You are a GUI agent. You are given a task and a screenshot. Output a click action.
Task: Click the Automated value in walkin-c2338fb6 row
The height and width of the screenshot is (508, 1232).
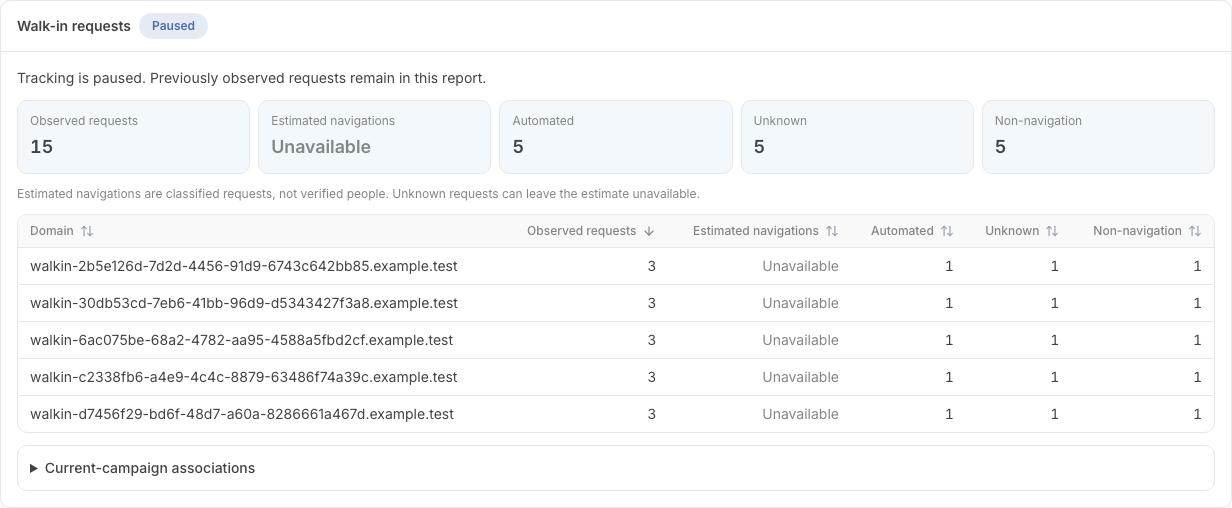[949, 377]
